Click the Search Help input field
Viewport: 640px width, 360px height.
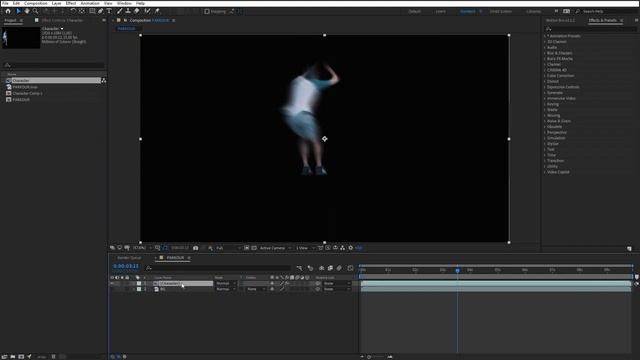click(x=607, y=11)
